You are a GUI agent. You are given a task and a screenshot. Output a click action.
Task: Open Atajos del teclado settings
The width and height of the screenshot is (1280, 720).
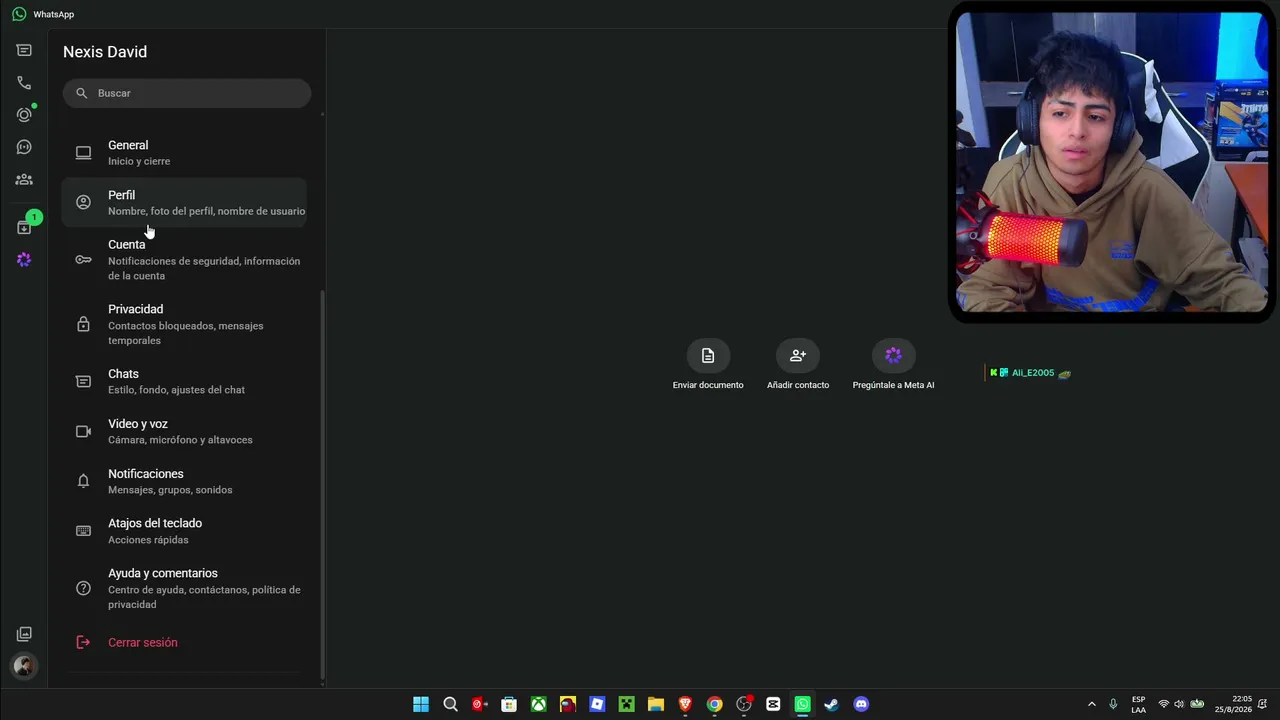[x=184, y=531]
